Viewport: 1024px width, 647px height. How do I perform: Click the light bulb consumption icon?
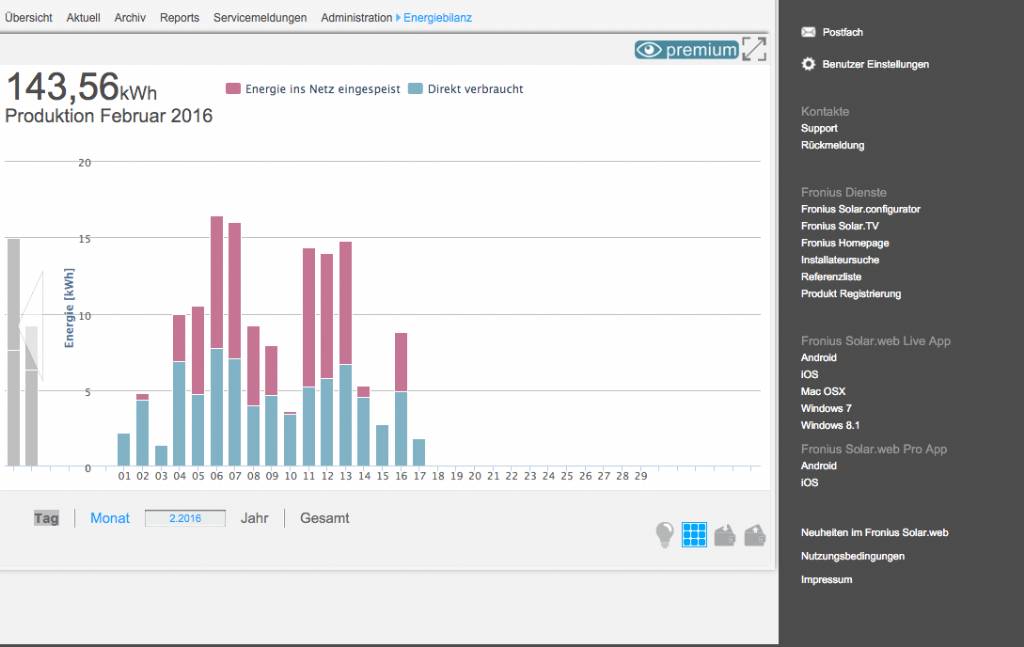[664, 535]
